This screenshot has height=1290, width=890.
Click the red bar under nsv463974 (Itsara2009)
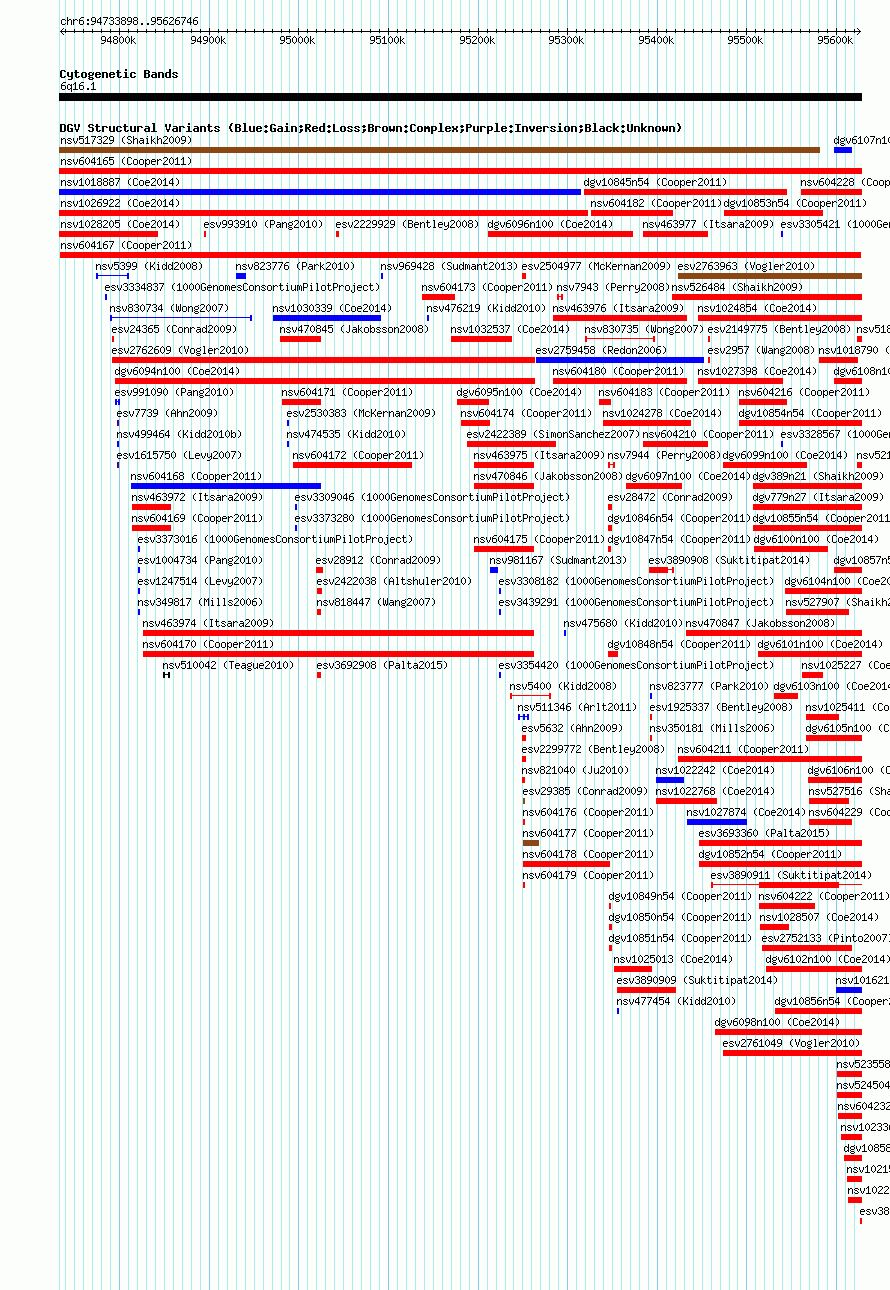338,633
